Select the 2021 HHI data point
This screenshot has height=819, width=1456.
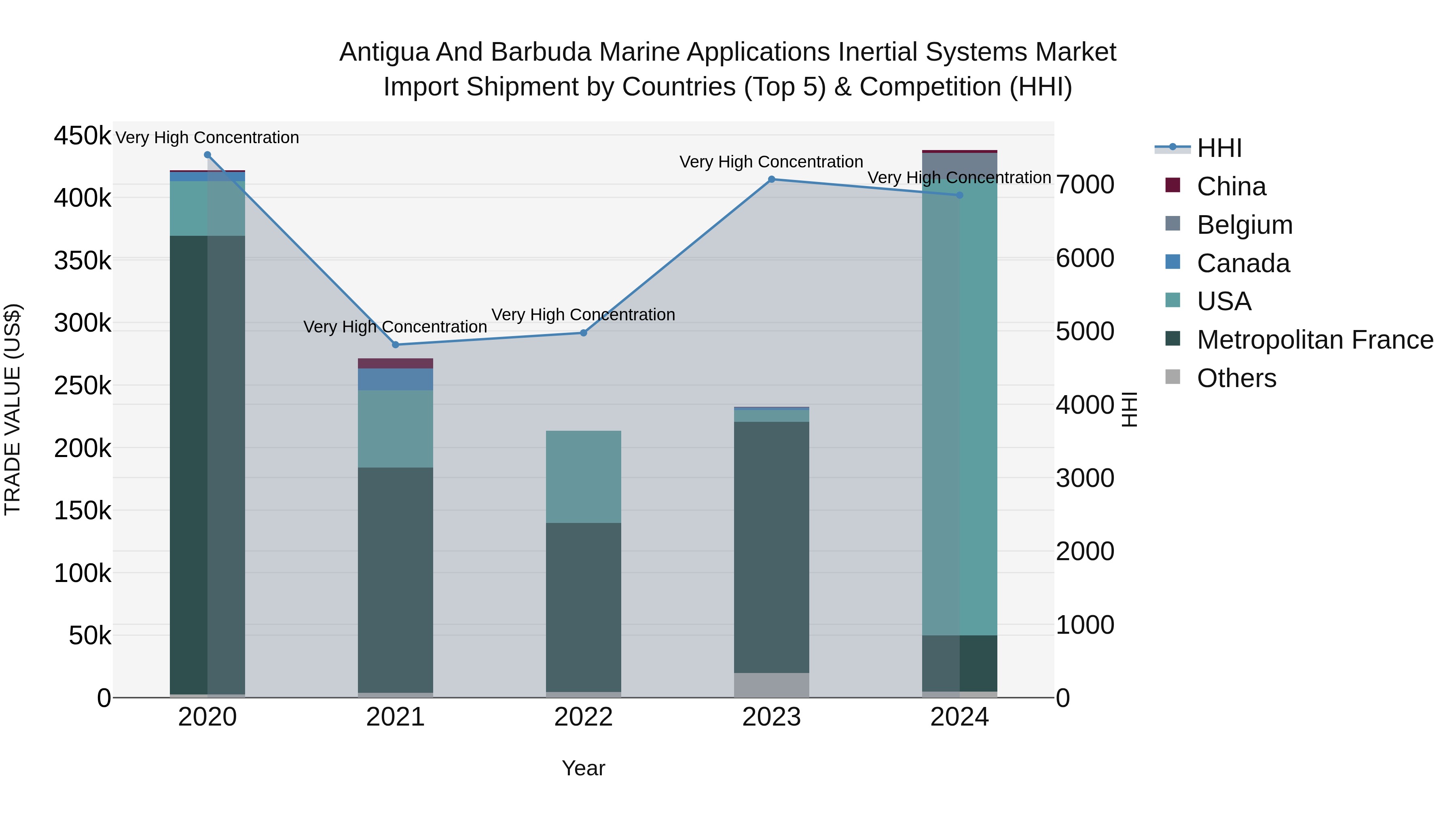[x=396, y=345]
